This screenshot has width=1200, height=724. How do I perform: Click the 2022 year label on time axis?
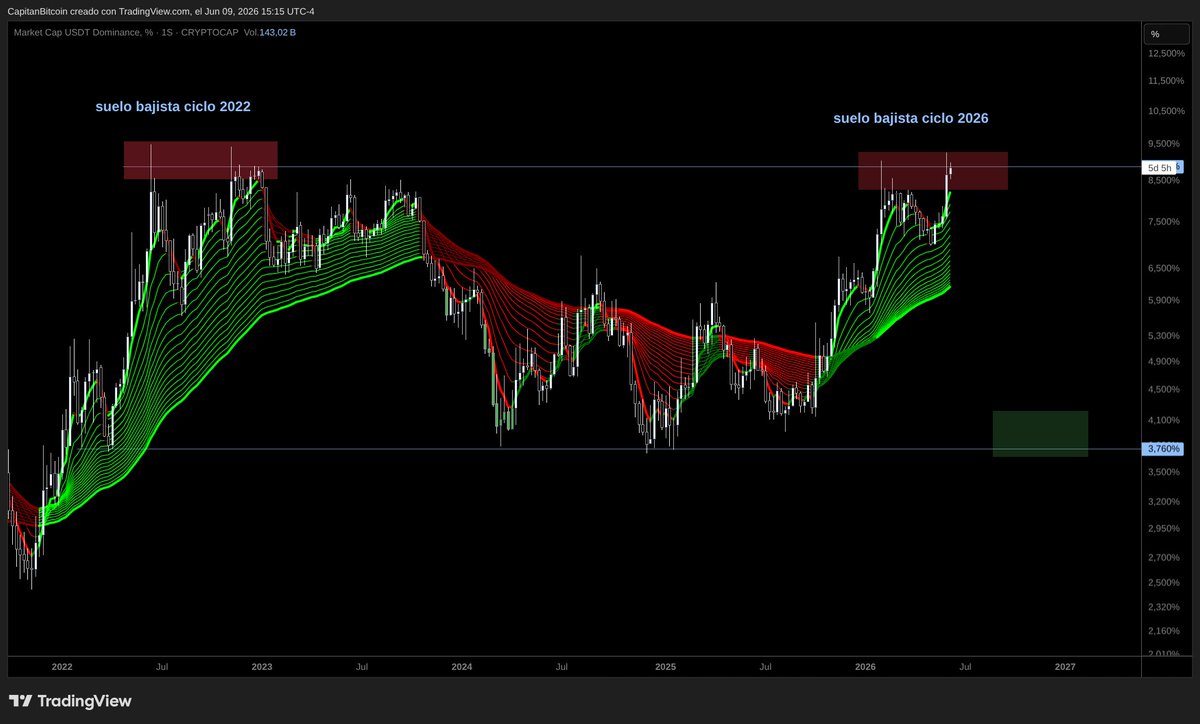click(62, 667)
